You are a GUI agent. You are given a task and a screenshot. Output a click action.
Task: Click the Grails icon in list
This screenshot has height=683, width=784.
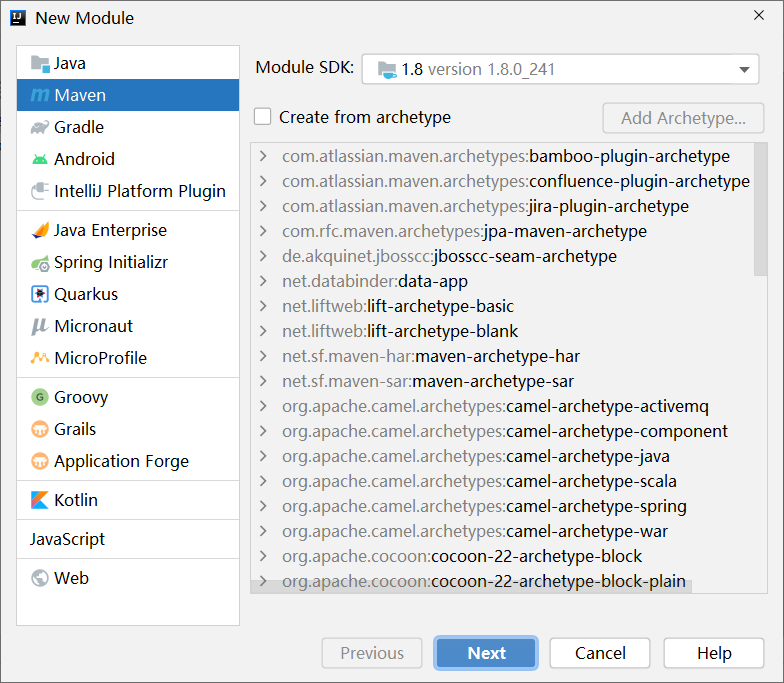40,429
